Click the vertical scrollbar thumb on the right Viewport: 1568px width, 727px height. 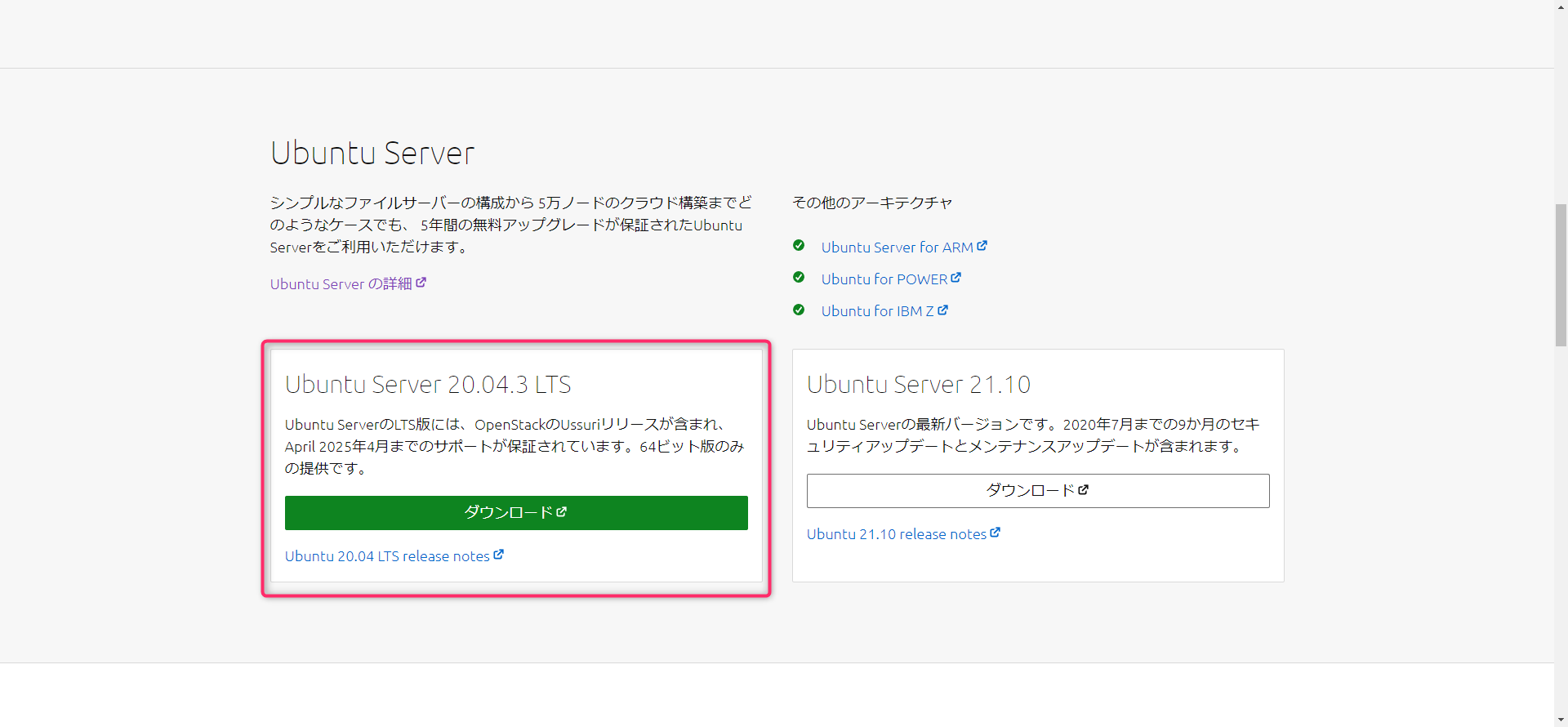(1561, 274)
